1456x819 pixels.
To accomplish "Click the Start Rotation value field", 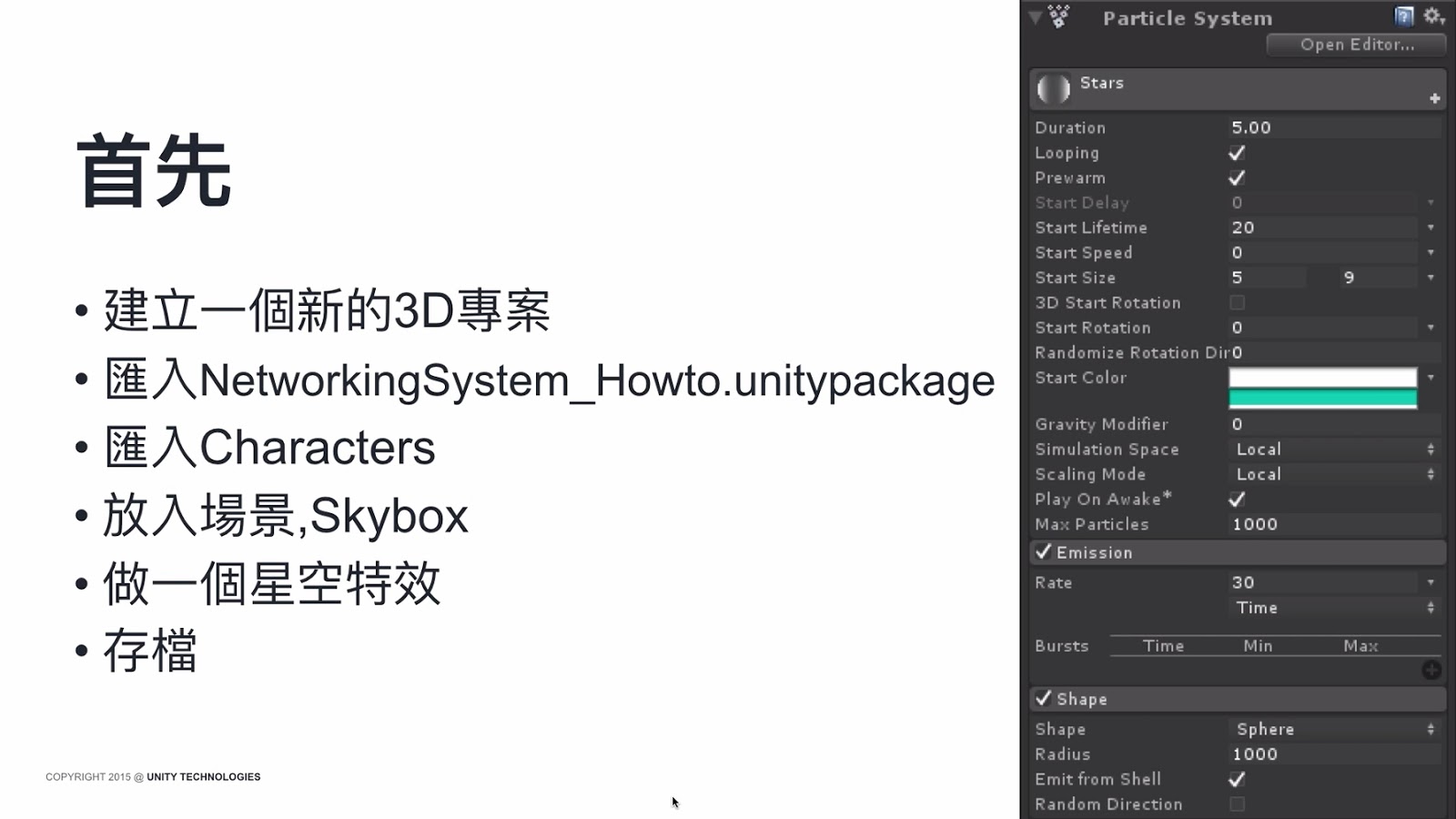I will tap(1324, 328).
